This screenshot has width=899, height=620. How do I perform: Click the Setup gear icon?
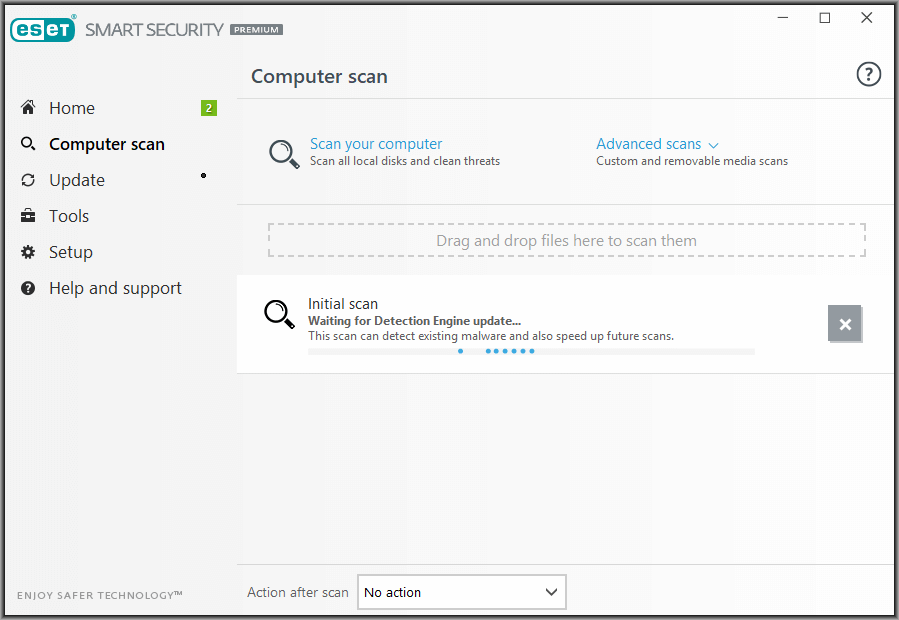pos(28,252)
